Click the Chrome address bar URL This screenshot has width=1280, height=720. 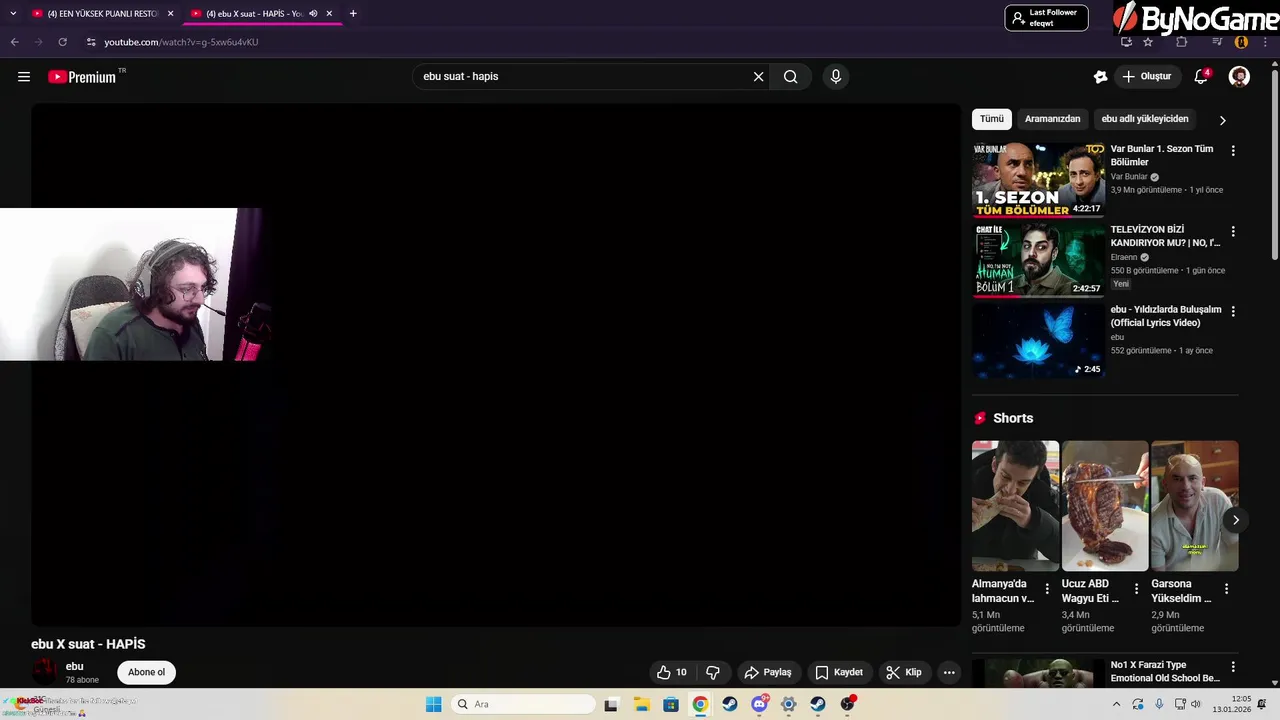pos(181,42)
